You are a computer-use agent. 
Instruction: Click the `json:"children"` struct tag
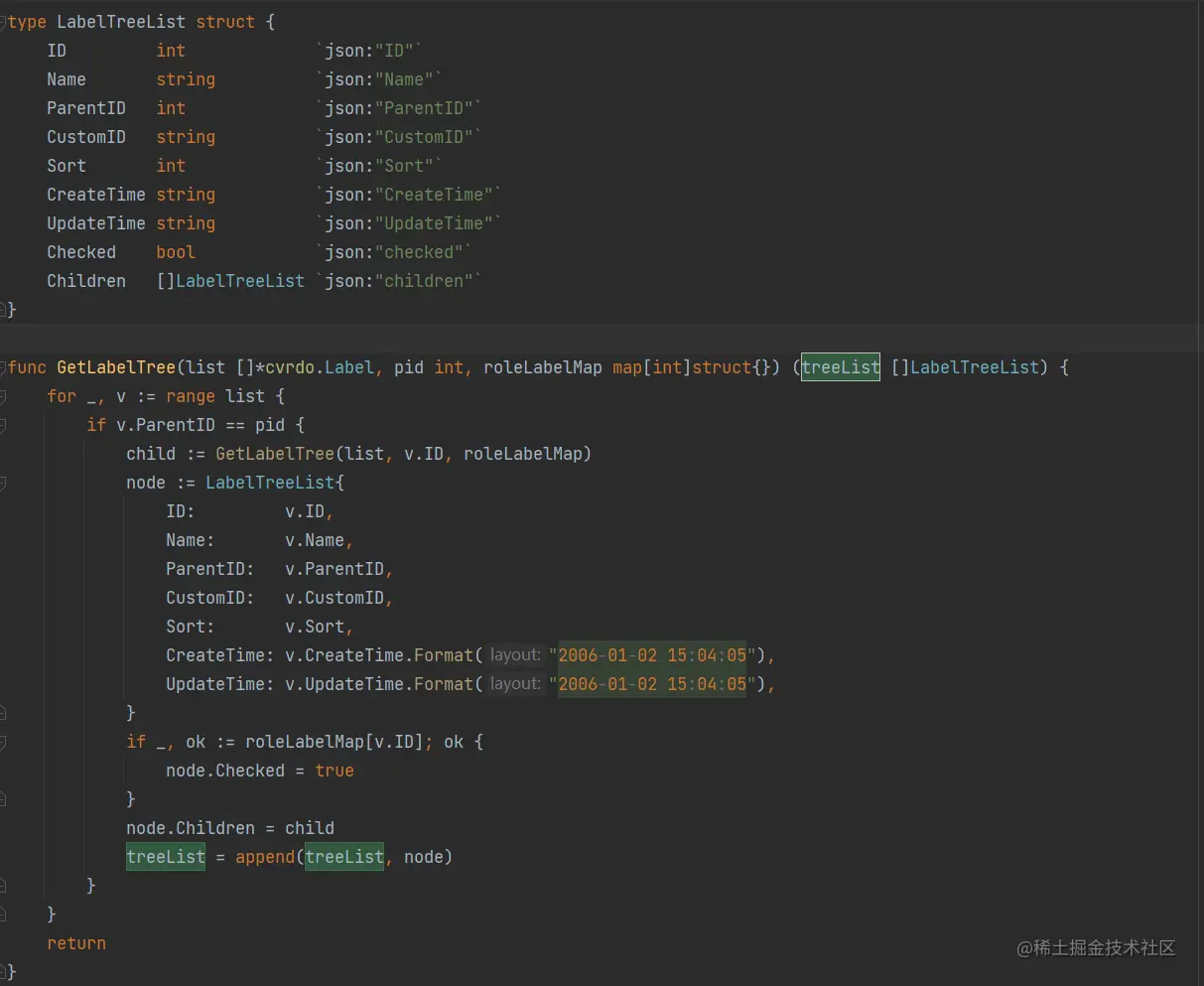pos(399,281)
